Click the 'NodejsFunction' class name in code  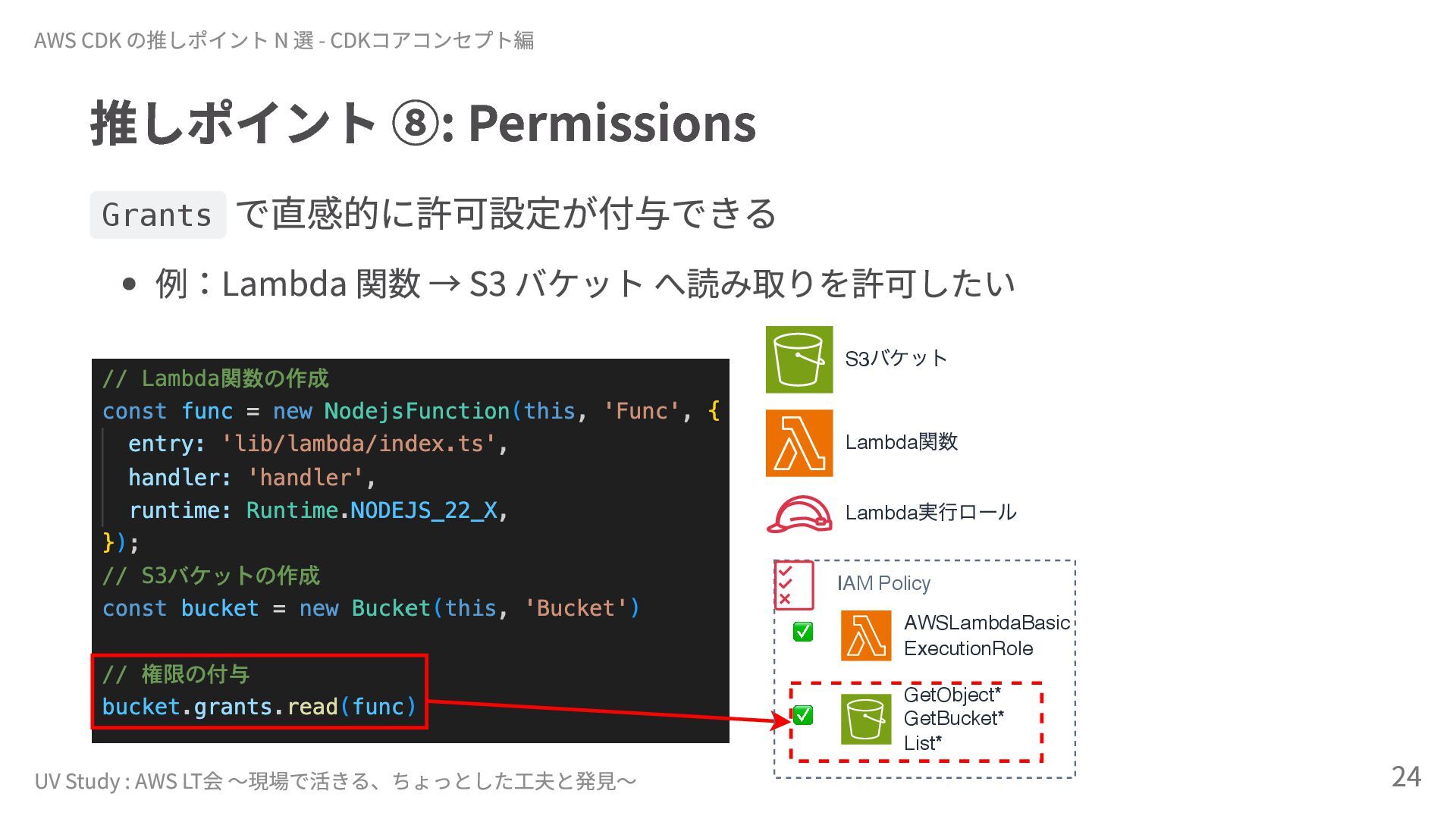(416, 411)
